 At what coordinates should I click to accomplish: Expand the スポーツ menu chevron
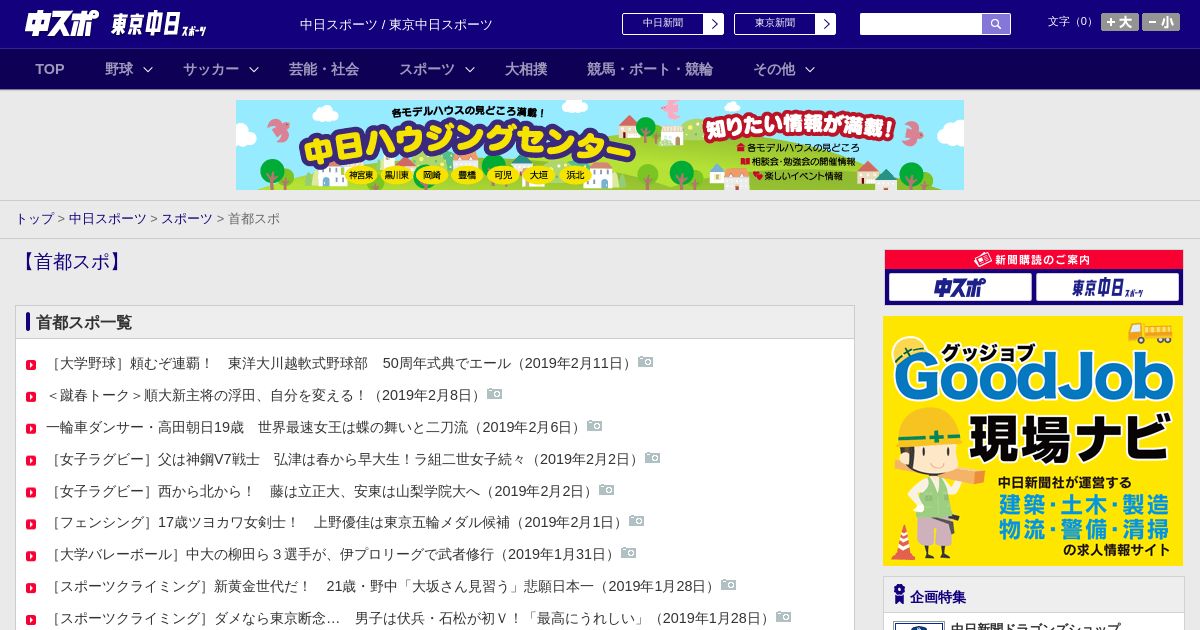(470, 69)
